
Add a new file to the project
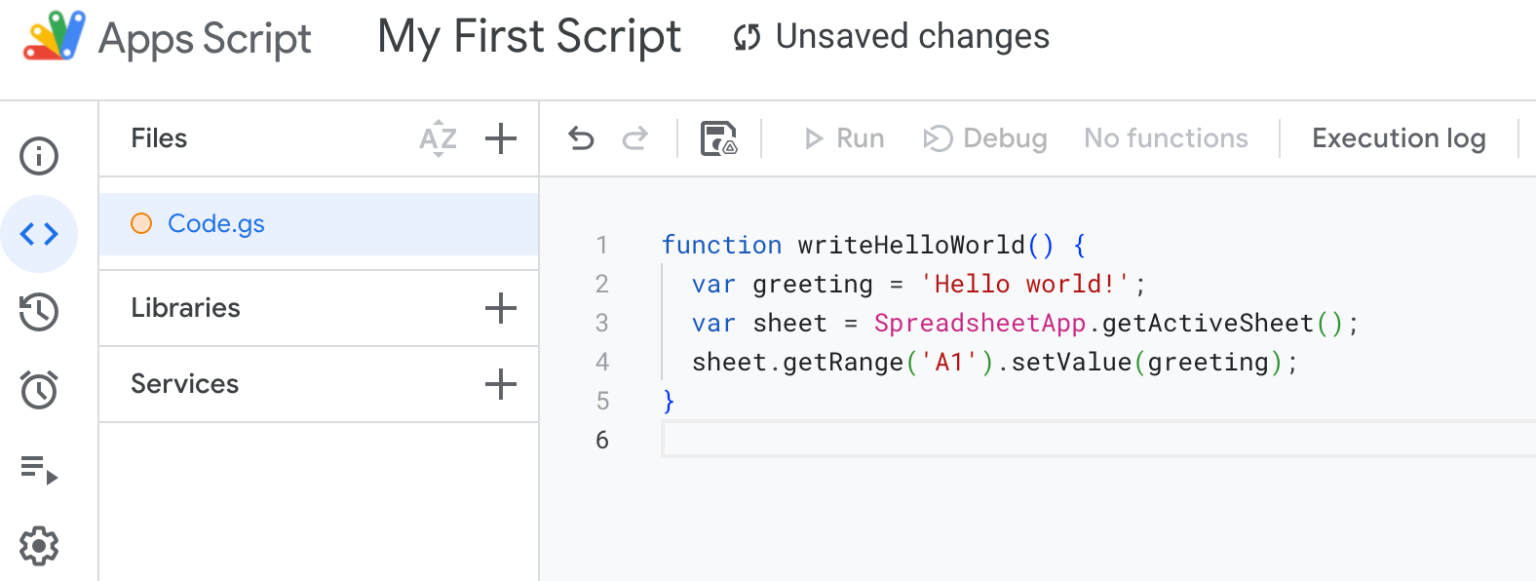(x=500, y=139)
